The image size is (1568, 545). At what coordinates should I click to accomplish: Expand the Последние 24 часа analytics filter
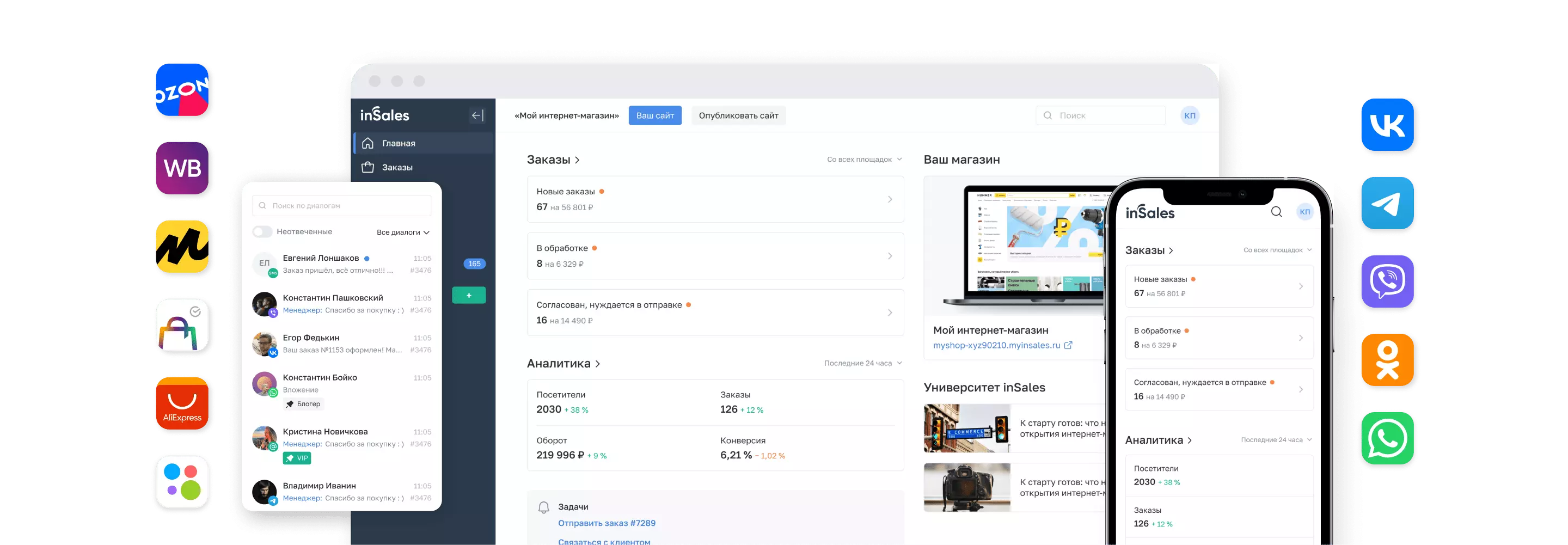(x=862, y=364)
